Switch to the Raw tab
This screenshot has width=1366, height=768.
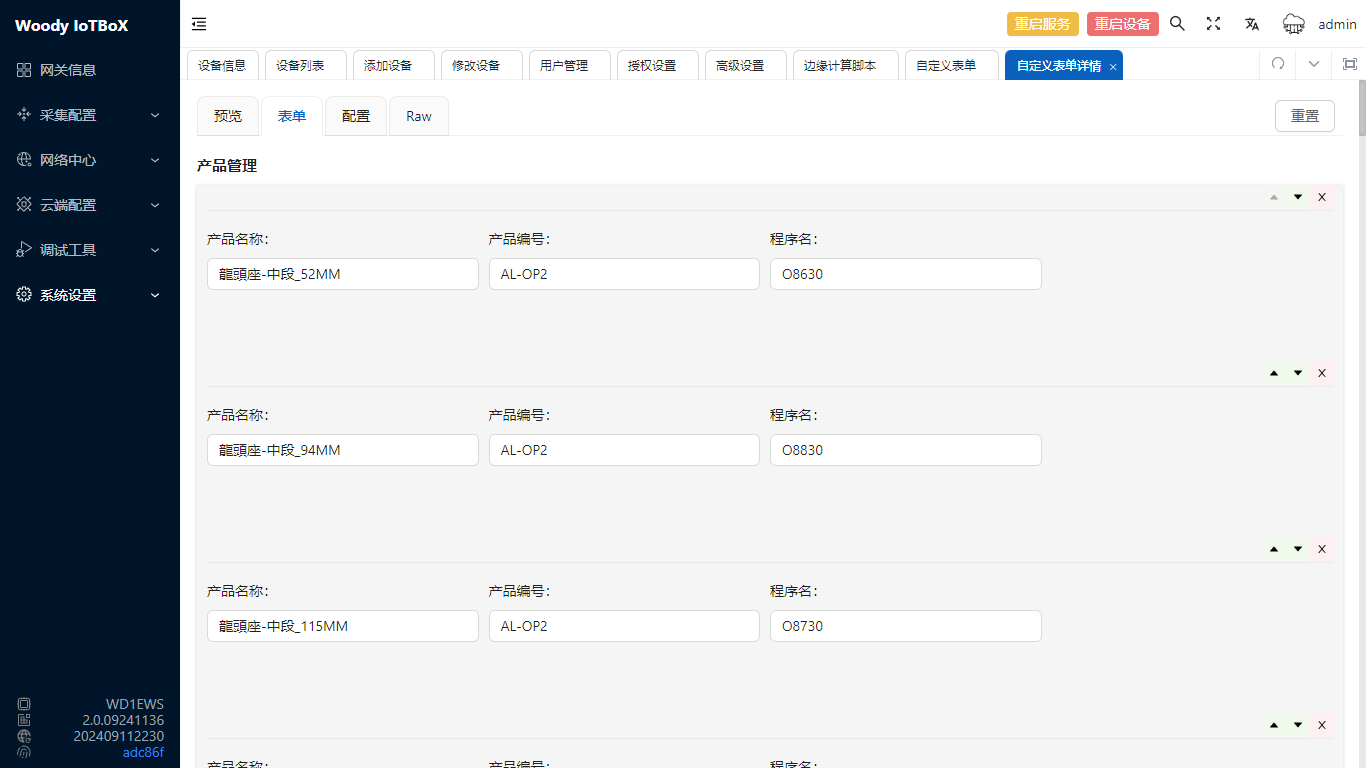pos(418,116)
